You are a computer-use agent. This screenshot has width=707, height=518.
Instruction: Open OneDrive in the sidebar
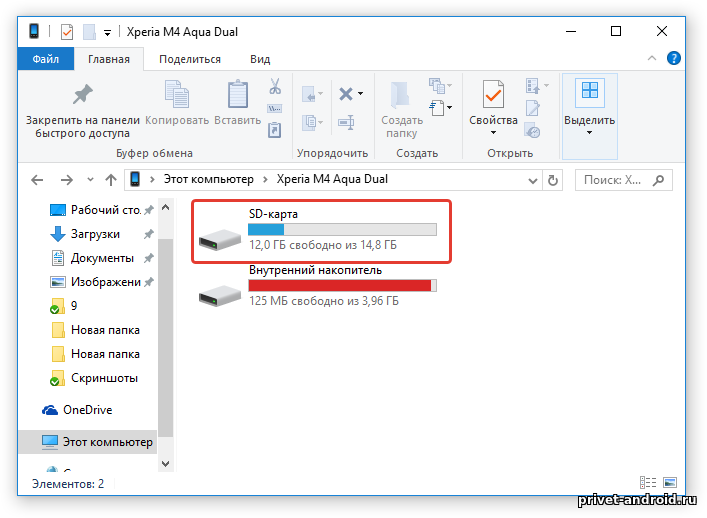point(87,410)
